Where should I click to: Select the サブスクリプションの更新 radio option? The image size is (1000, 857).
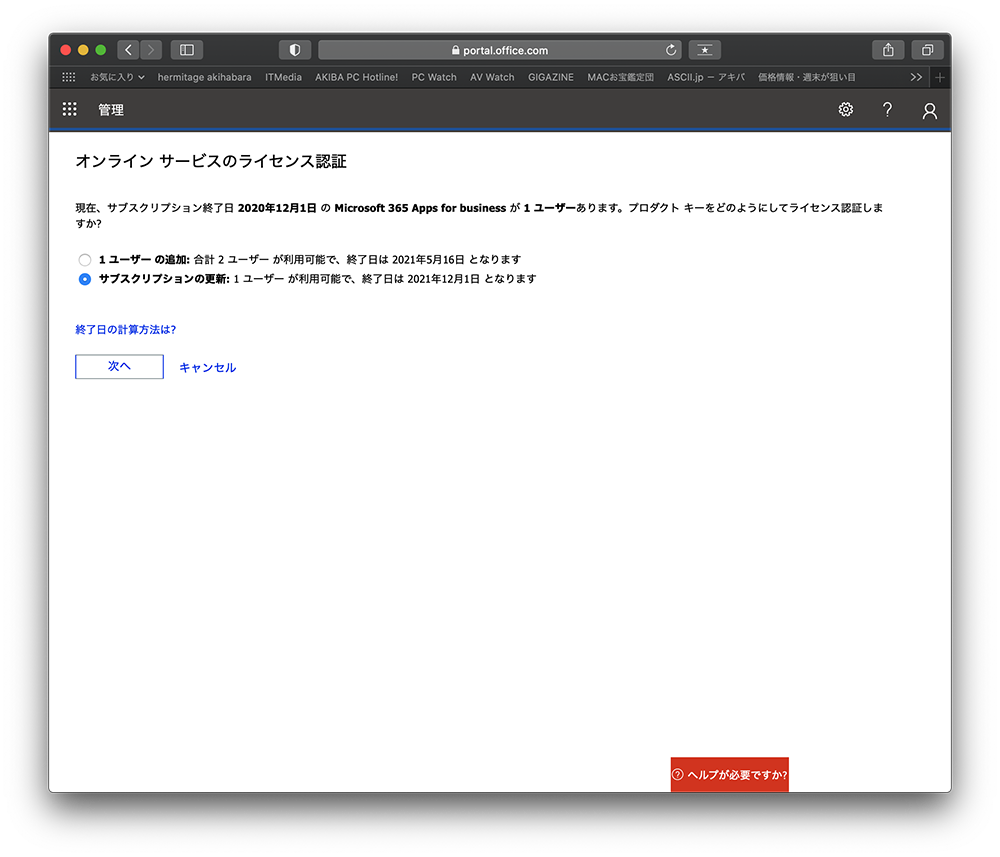click(85, 279)
